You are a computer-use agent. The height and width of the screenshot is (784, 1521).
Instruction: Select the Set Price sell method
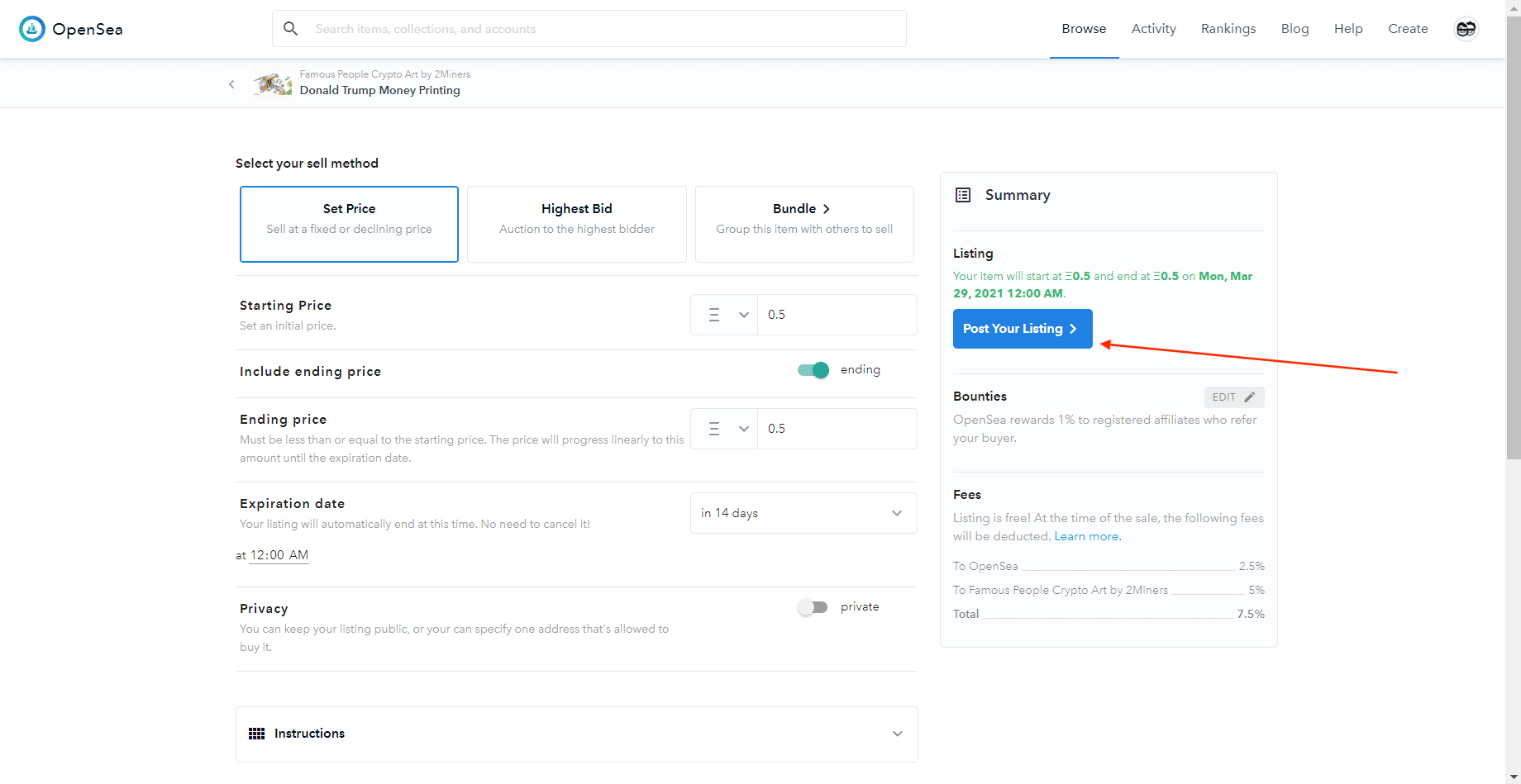pyautogui.click(x=349, y=224)
